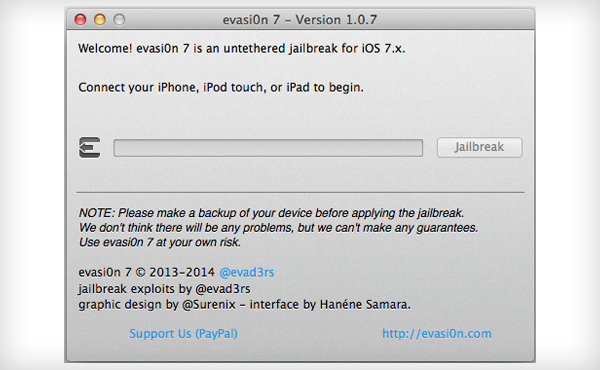600x370 pixels.
Task: Click the can't make any guarantees line
Action: pos(278,228)
